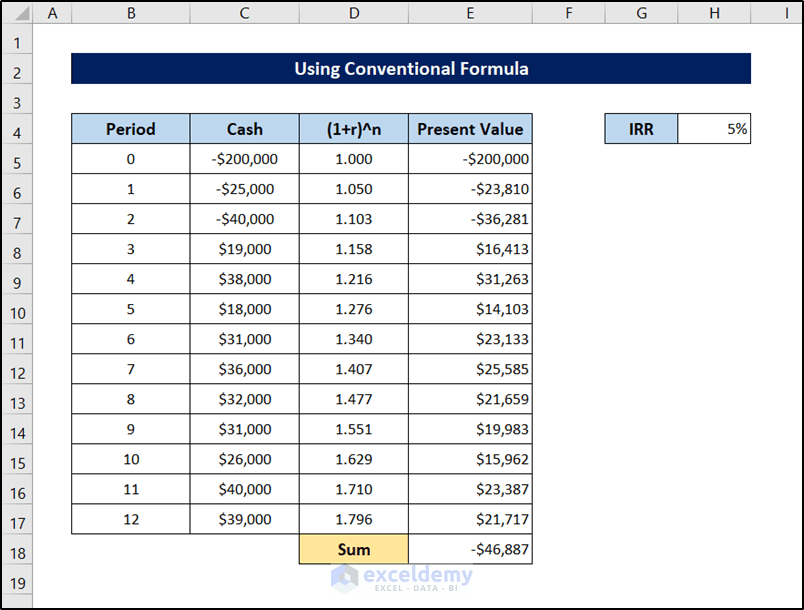
Task: Click the IRR label cell
Action: tap(641, 129)
